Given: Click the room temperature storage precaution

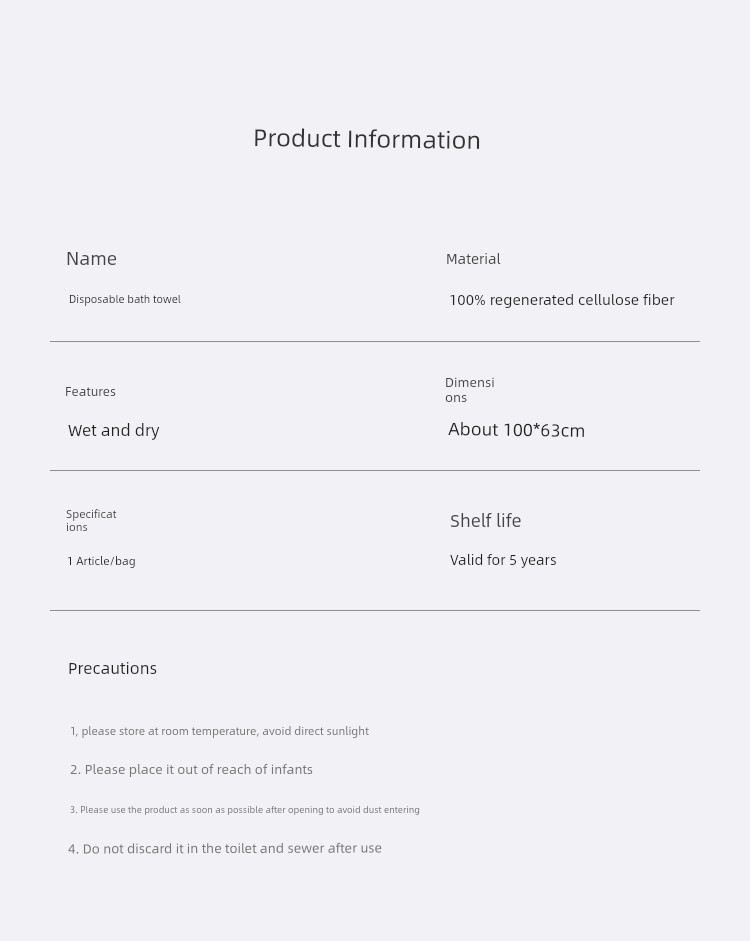Looking at the screenshot, I should (x=220, y=731).
